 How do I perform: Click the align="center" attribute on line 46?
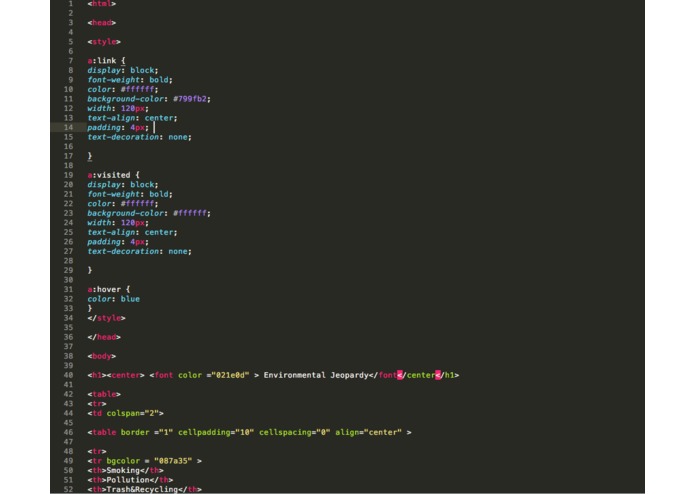(368, 432)
